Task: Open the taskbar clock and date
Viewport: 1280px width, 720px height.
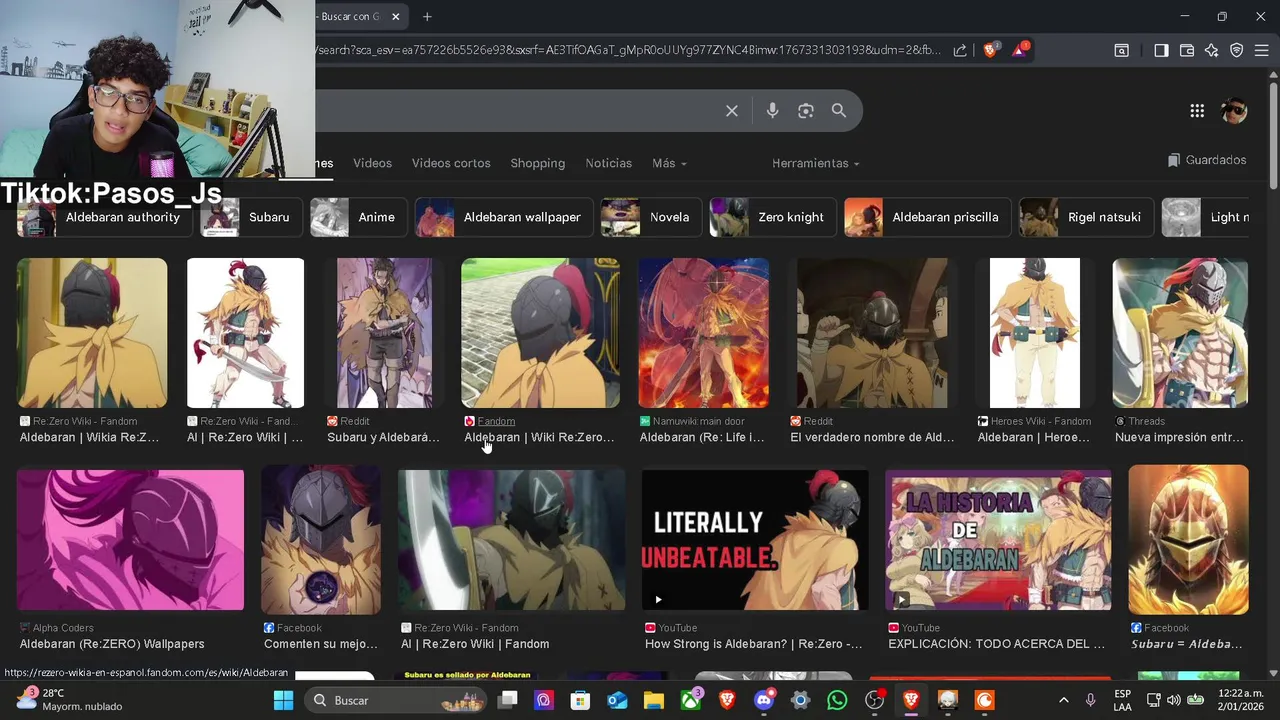Action: pos(1241,700)
